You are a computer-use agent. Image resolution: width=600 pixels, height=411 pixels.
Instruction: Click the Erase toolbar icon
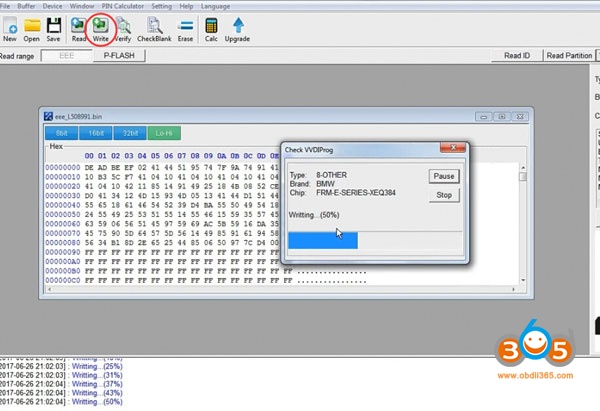[185, 29]
